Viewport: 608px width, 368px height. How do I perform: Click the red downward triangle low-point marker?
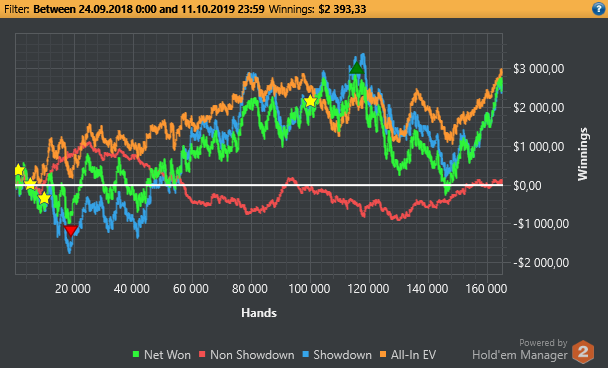click(x=71, y=230)
